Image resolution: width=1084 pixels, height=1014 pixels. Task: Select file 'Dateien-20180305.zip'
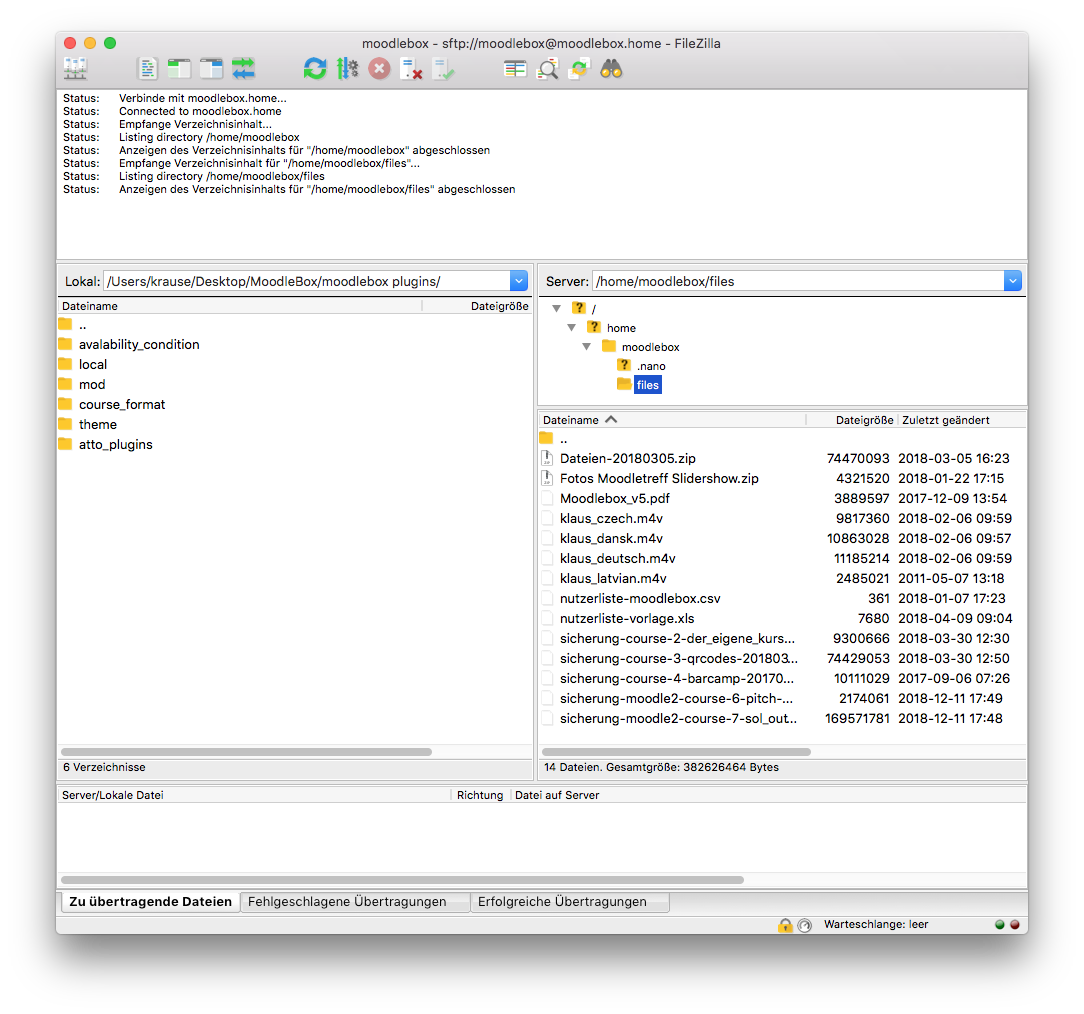782,458
